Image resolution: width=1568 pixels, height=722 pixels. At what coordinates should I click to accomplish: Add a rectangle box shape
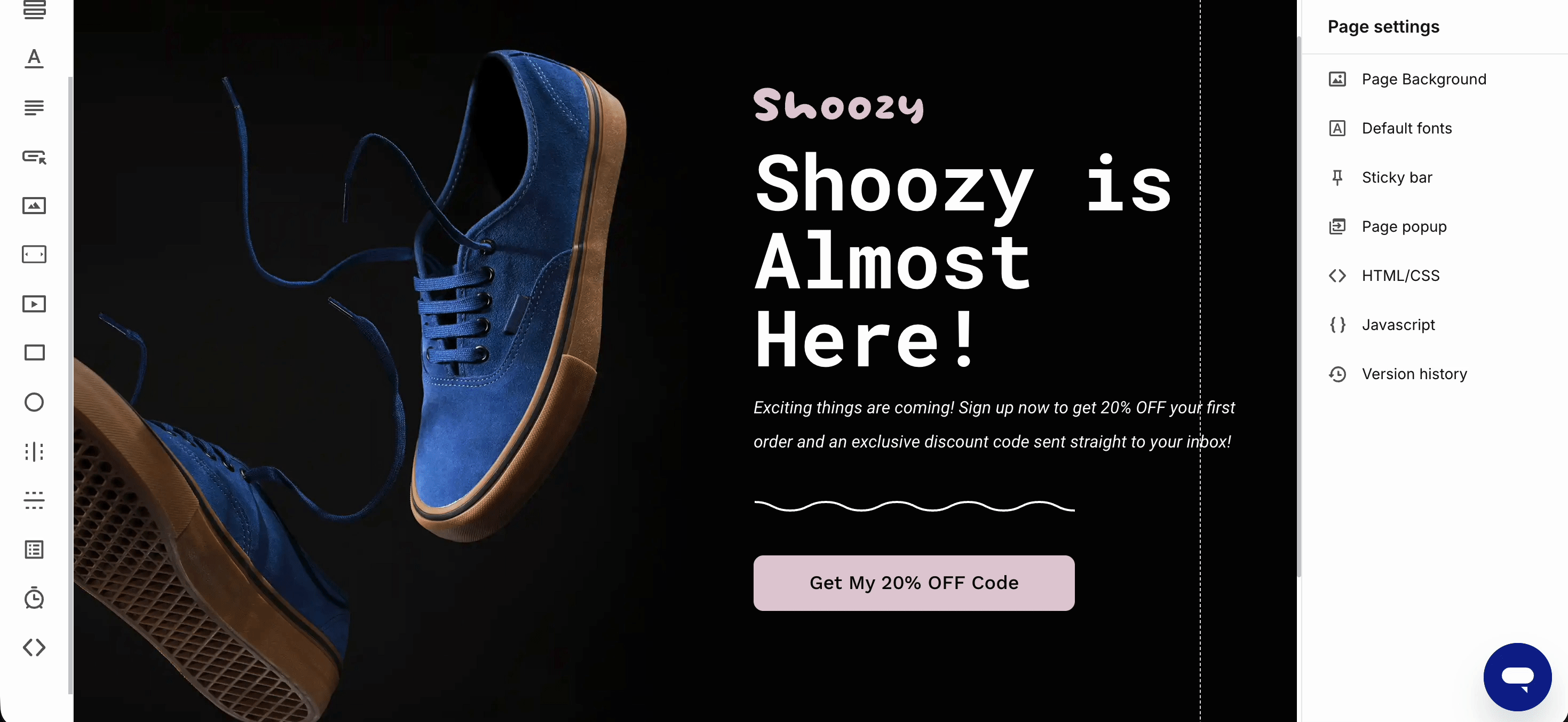click(x=34, y=353)
